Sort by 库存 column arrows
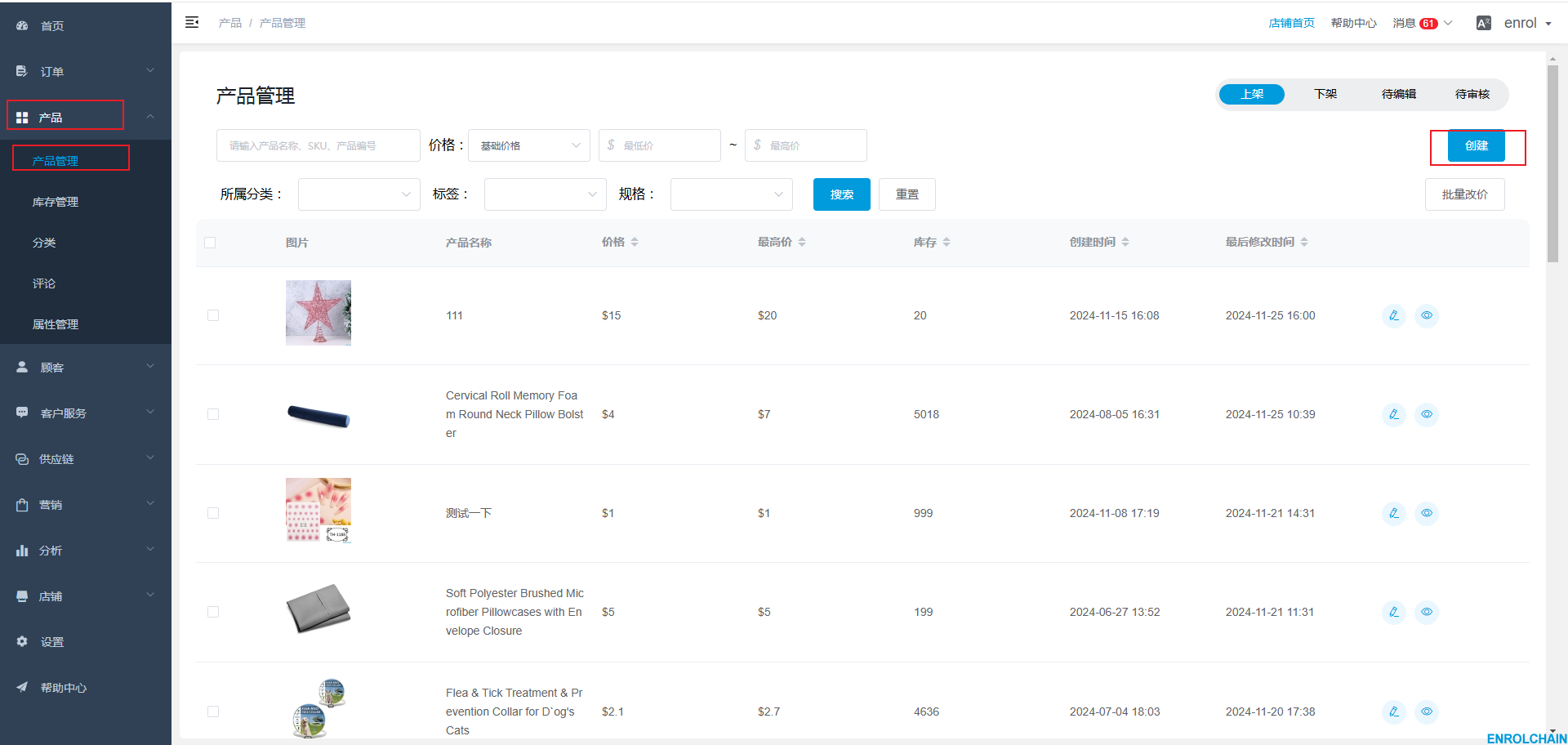 tap(947, 242)
